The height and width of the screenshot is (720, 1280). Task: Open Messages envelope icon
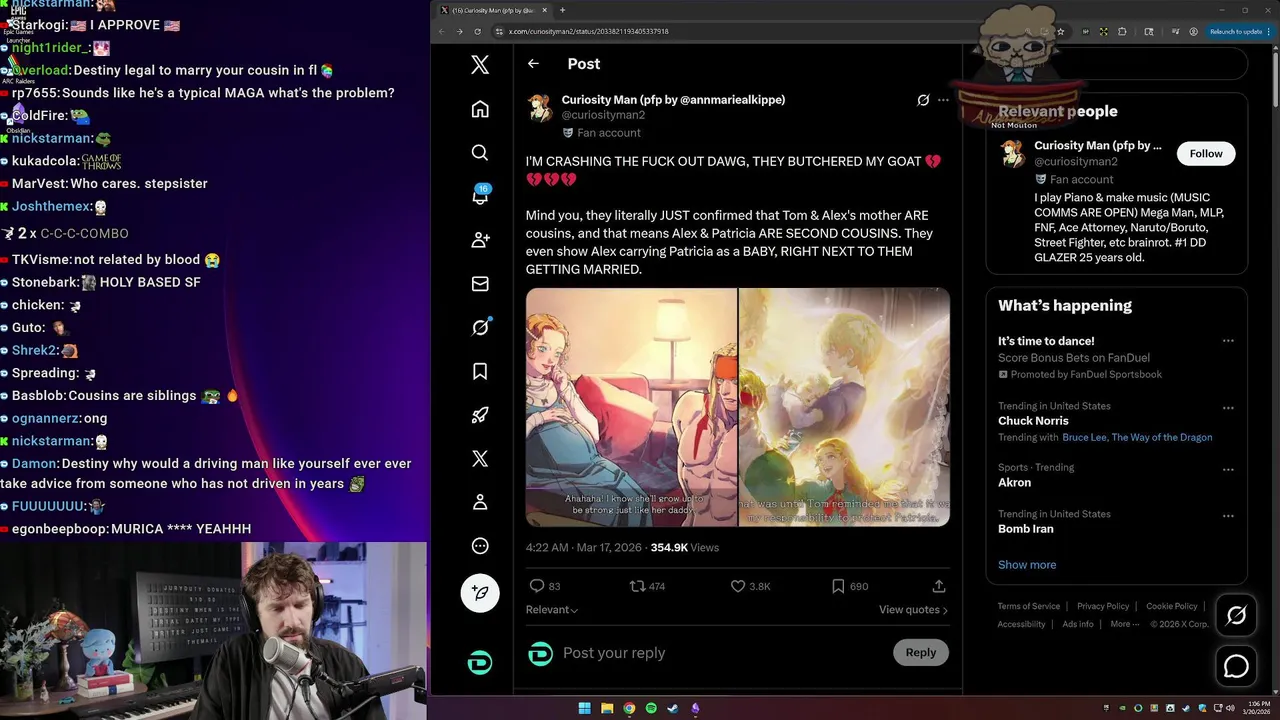click(480, 284)
